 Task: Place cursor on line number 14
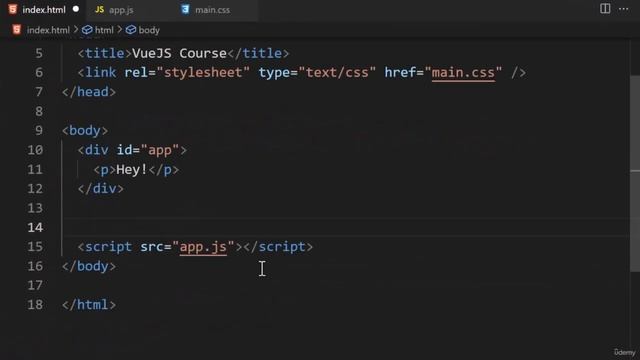35,227
